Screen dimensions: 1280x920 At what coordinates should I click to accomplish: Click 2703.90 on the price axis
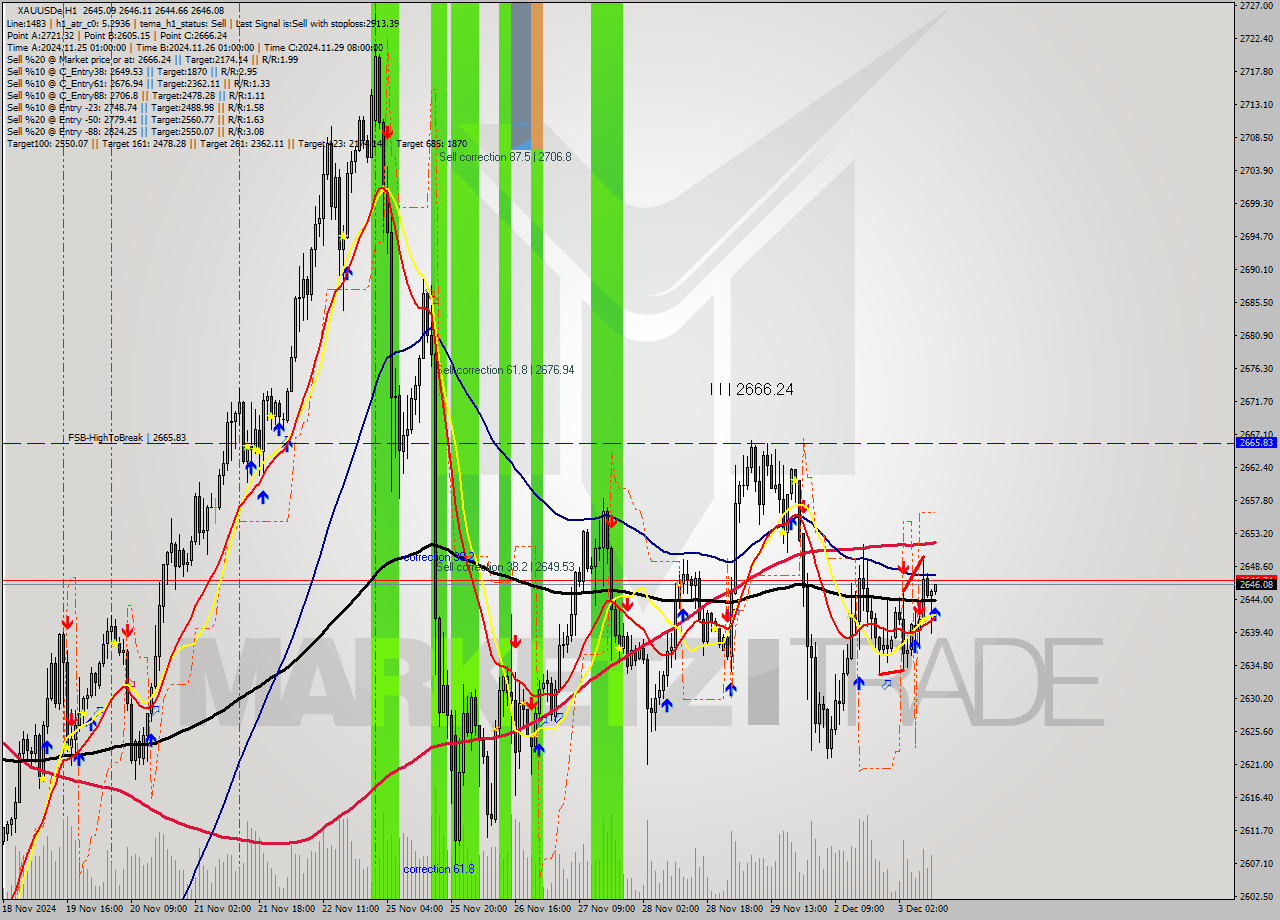coord(1255,170)
